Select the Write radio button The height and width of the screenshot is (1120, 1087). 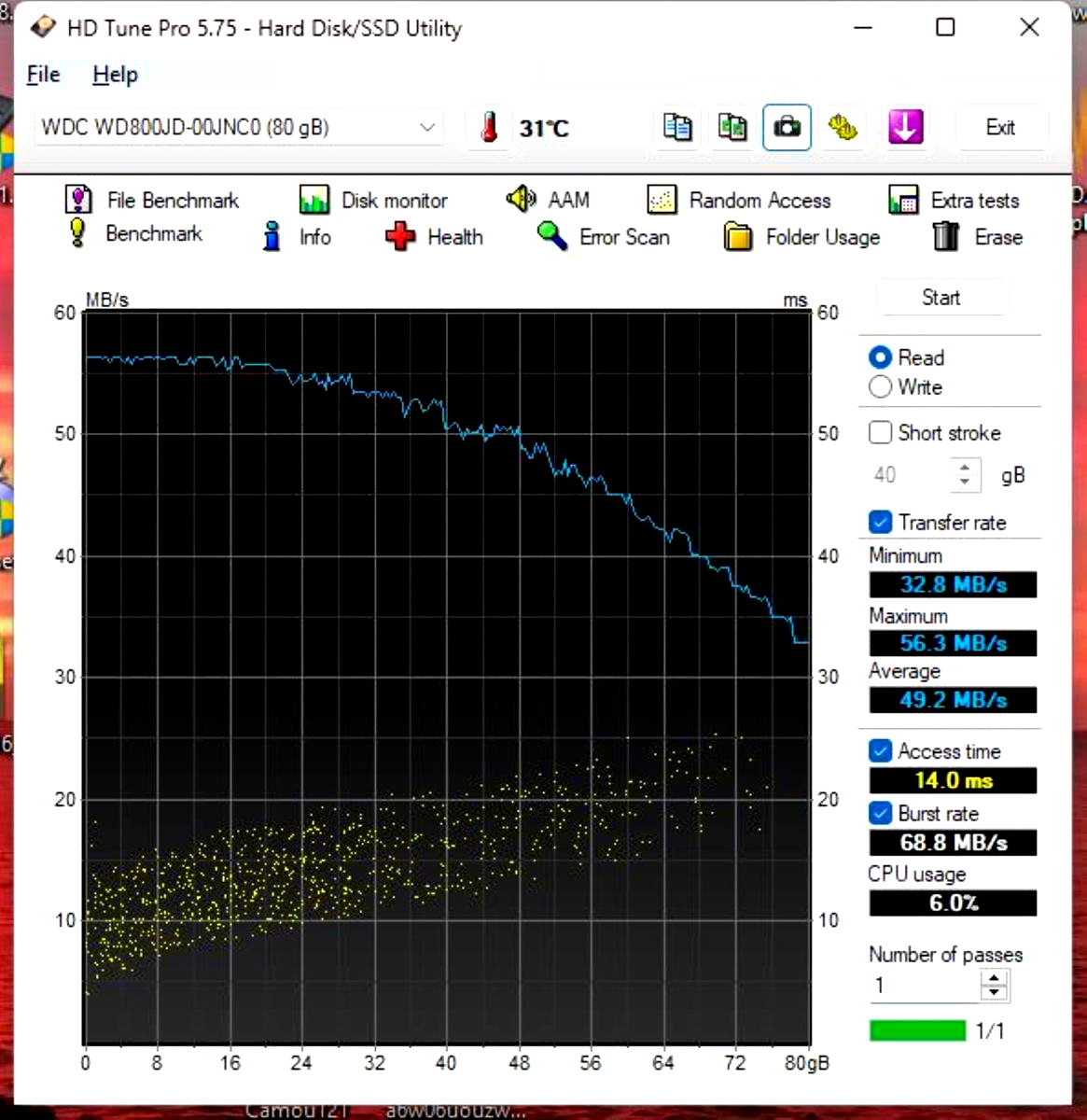(x=880, y=386)
